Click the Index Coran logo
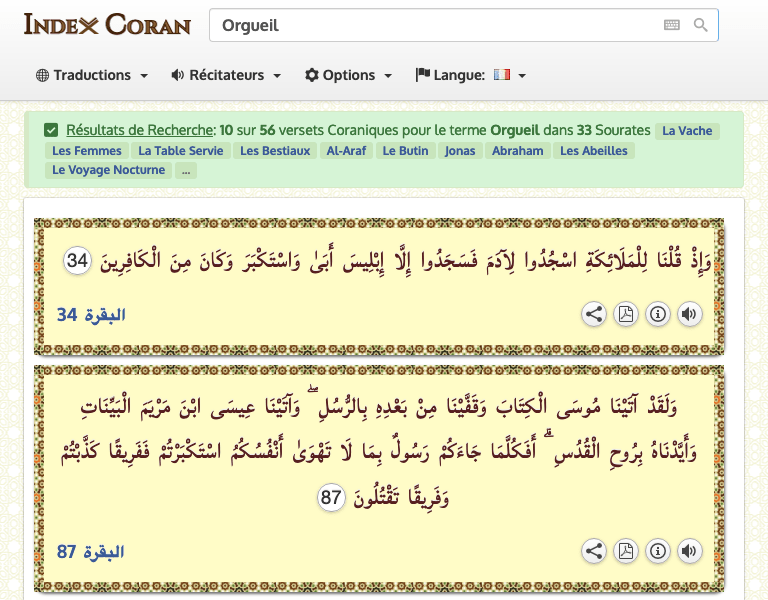 click(107, 24)
